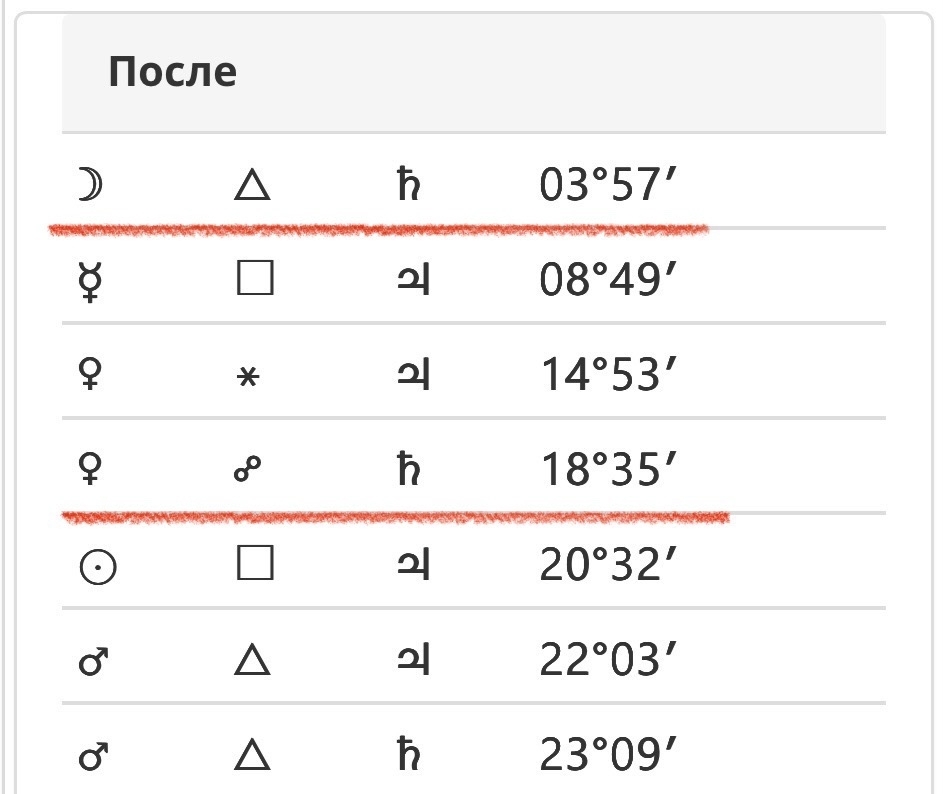Click the square aspect in the Mercury row
Screen dimensions: 943x794
[x=254, y=282]
